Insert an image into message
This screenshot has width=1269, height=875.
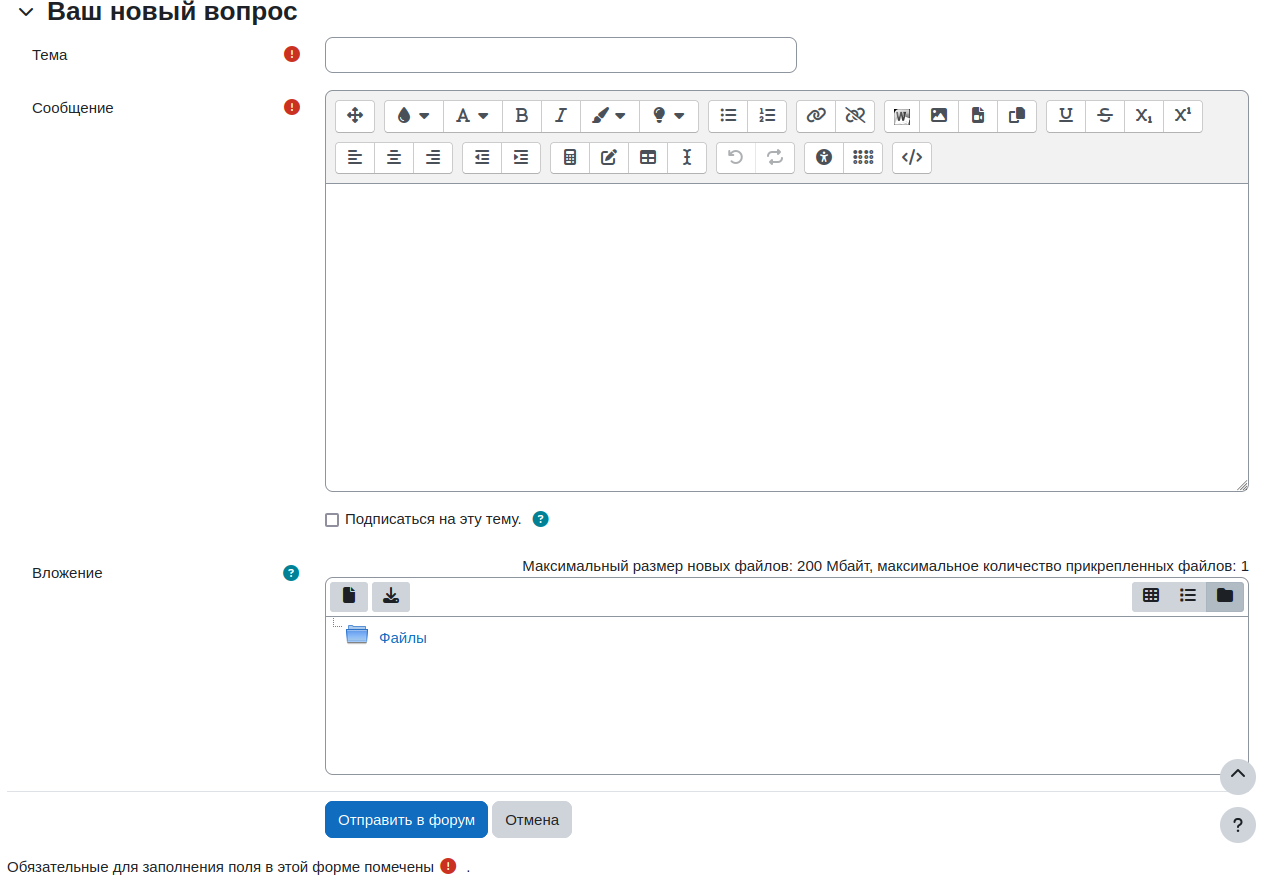939,116
